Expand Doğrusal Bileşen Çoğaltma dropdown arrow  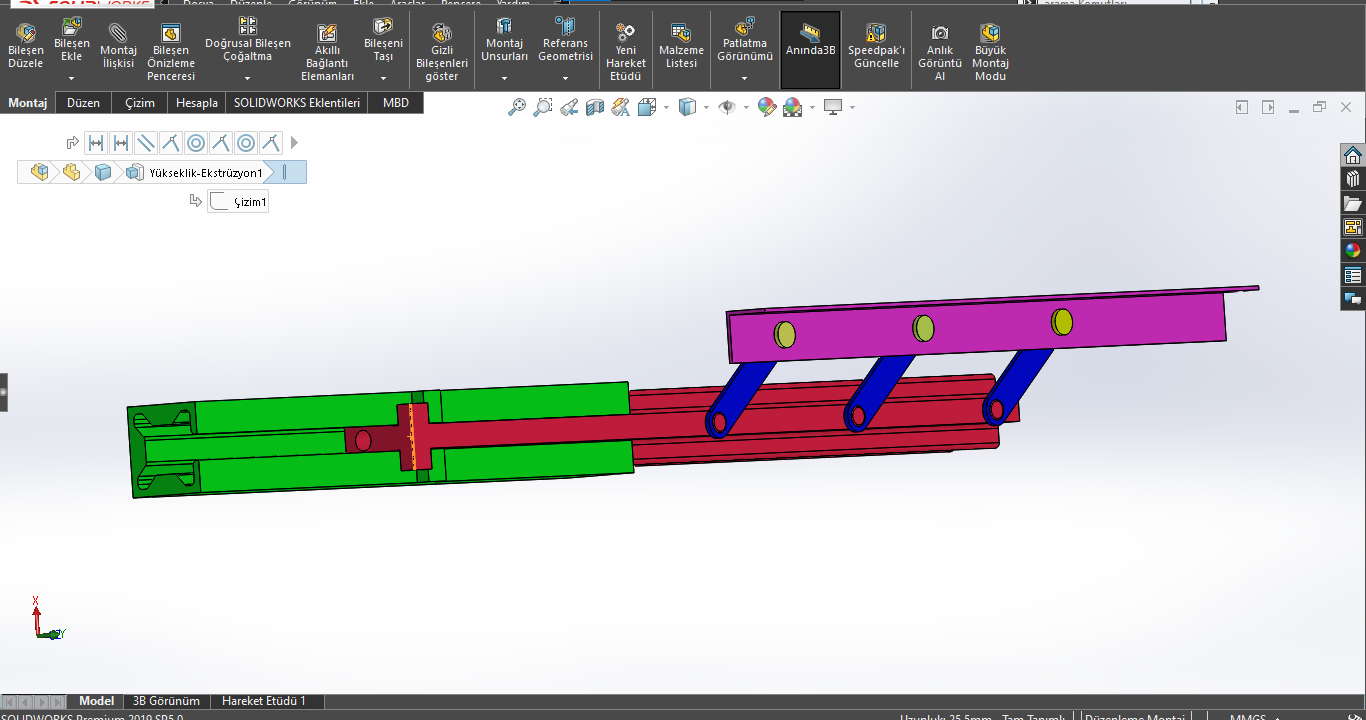tap(248, 78)
